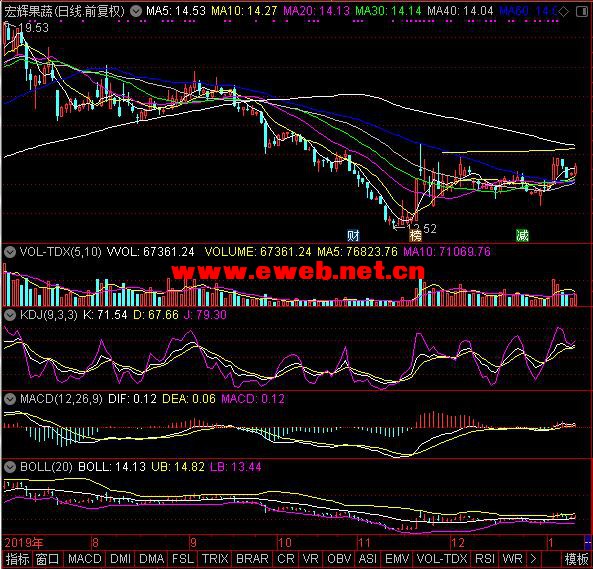Select the RSI indicator tab
Image resolution: width=593 pixels, height=569 pixels.
(x=485, y=559)
